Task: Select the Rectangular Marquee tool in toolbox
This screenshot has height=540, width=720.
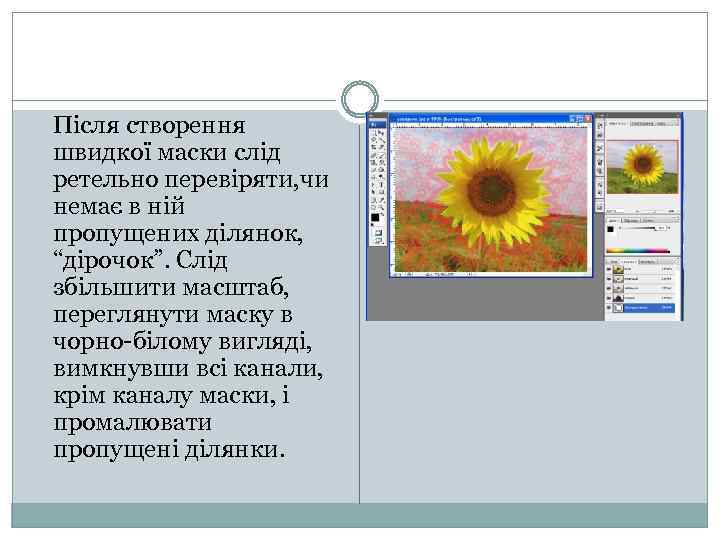Action: point(373,132)
